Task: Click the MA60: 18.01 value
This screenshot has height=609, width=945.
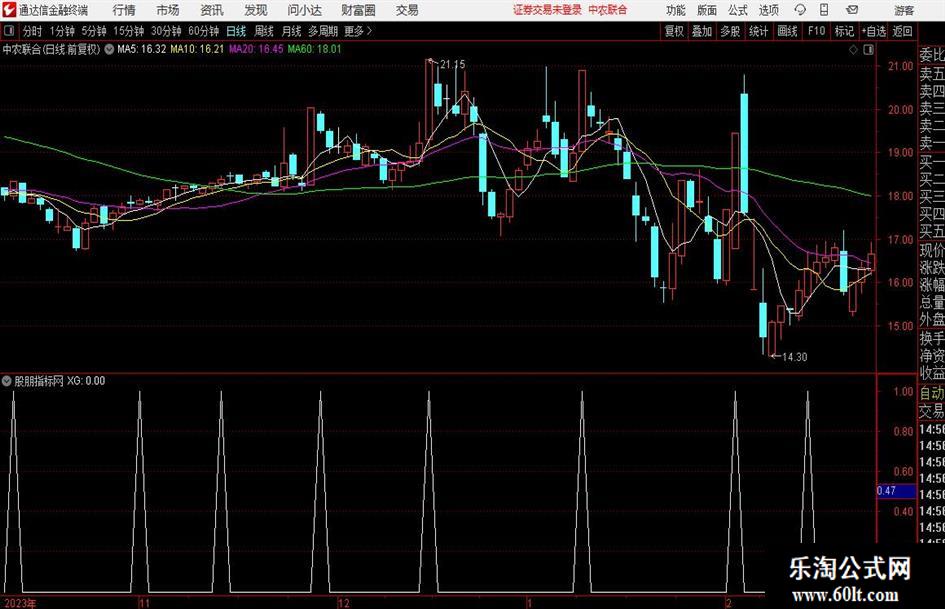Action: click(315, 49)
